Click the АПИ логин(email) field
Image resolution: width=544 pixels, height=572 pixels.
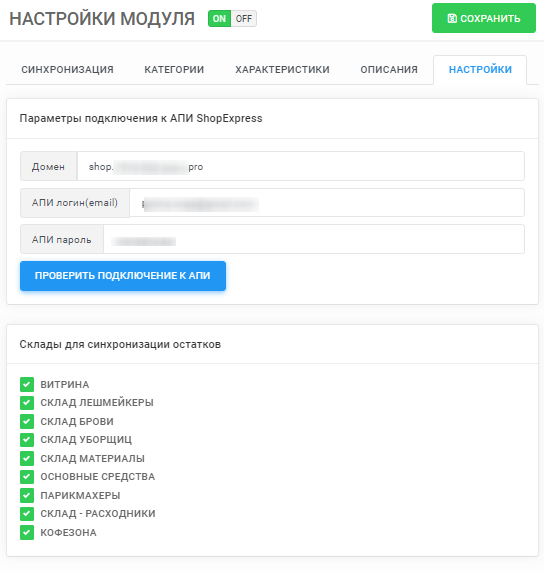[327, 203]
